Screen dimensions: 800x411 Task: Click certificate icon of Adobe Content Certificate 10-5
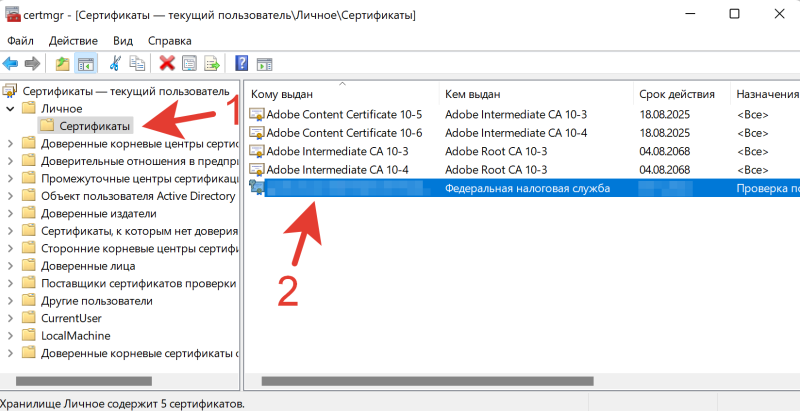(x=256, y=114)
